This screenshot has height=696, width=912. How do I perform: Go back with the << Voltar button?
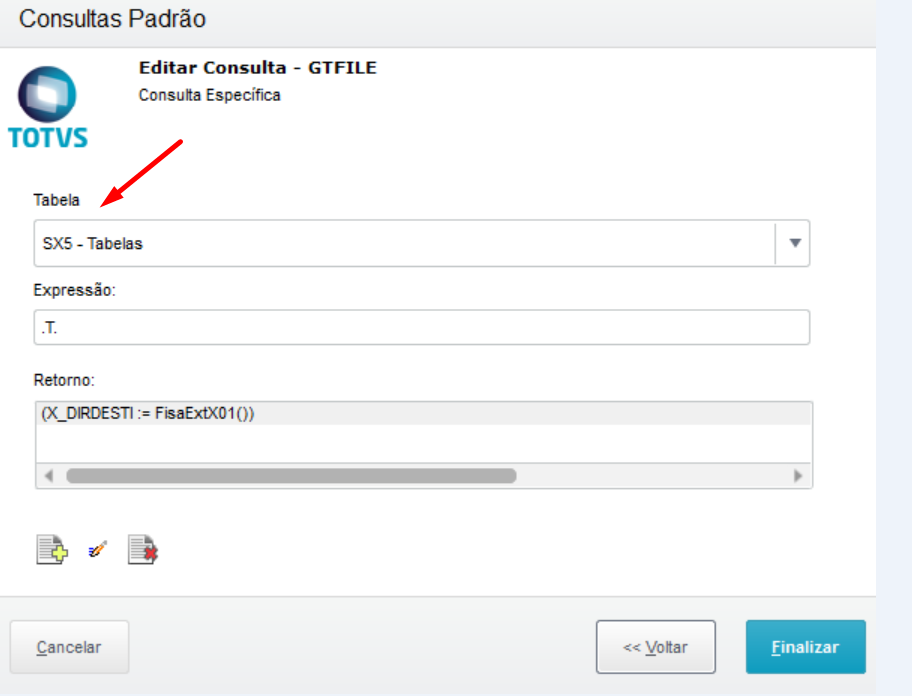pyautogui.click(x=656, y=647)
